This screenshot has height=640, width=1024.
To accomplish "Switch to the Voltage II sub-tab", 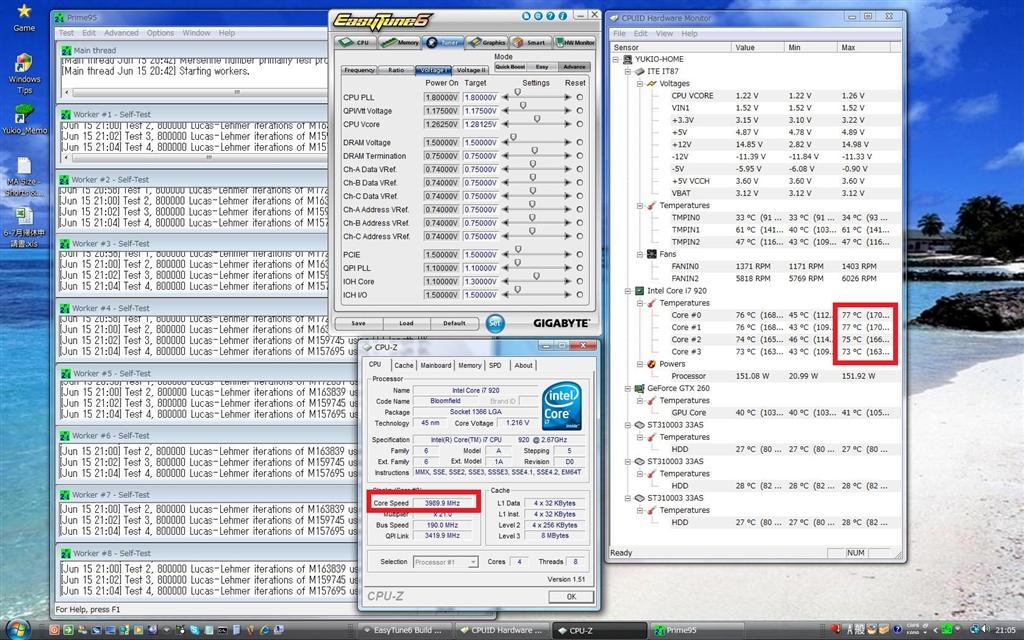I will pyautogui.click(x=471, y=70).
